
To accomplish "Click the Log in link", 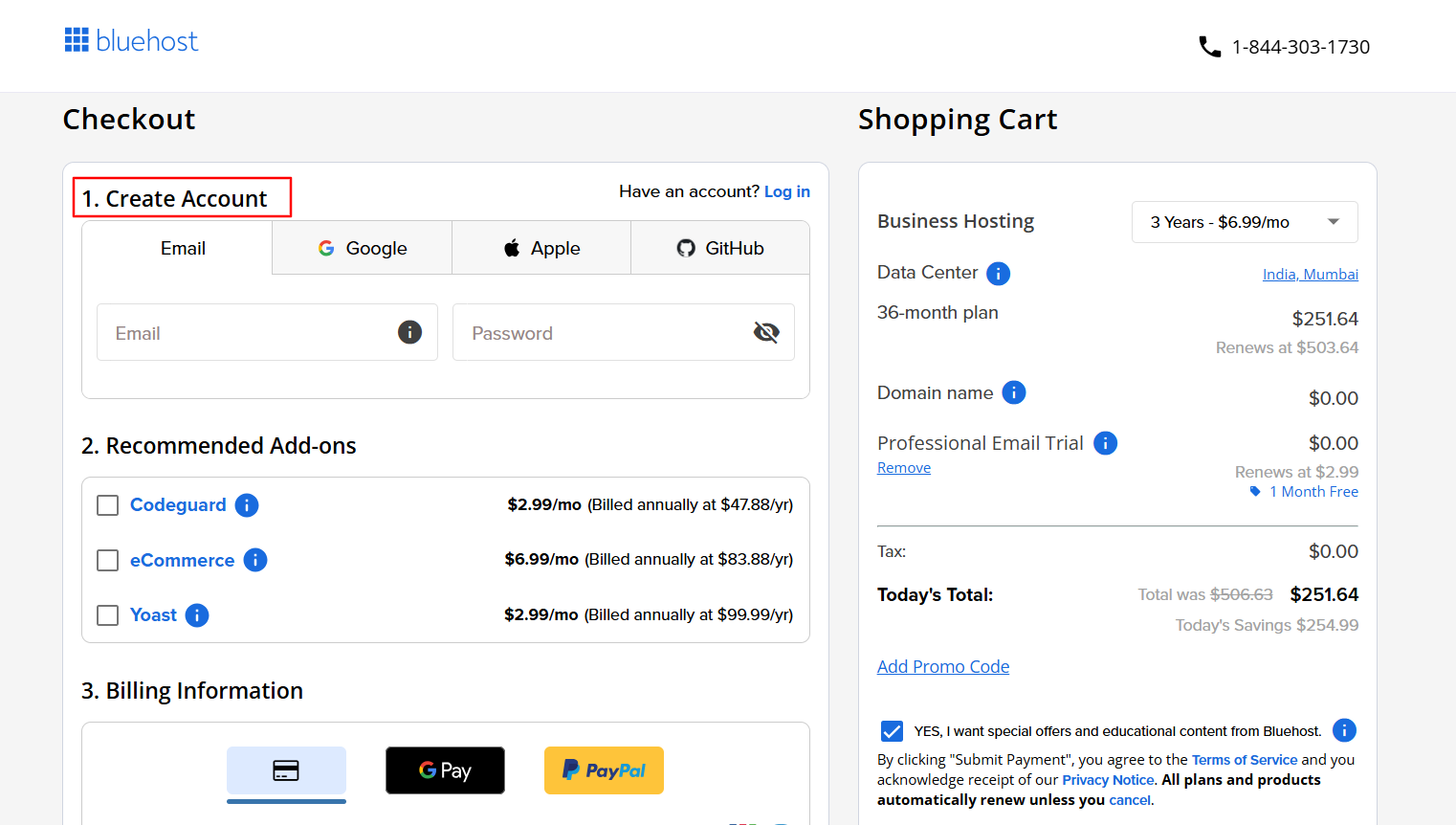I will (787, 191).
